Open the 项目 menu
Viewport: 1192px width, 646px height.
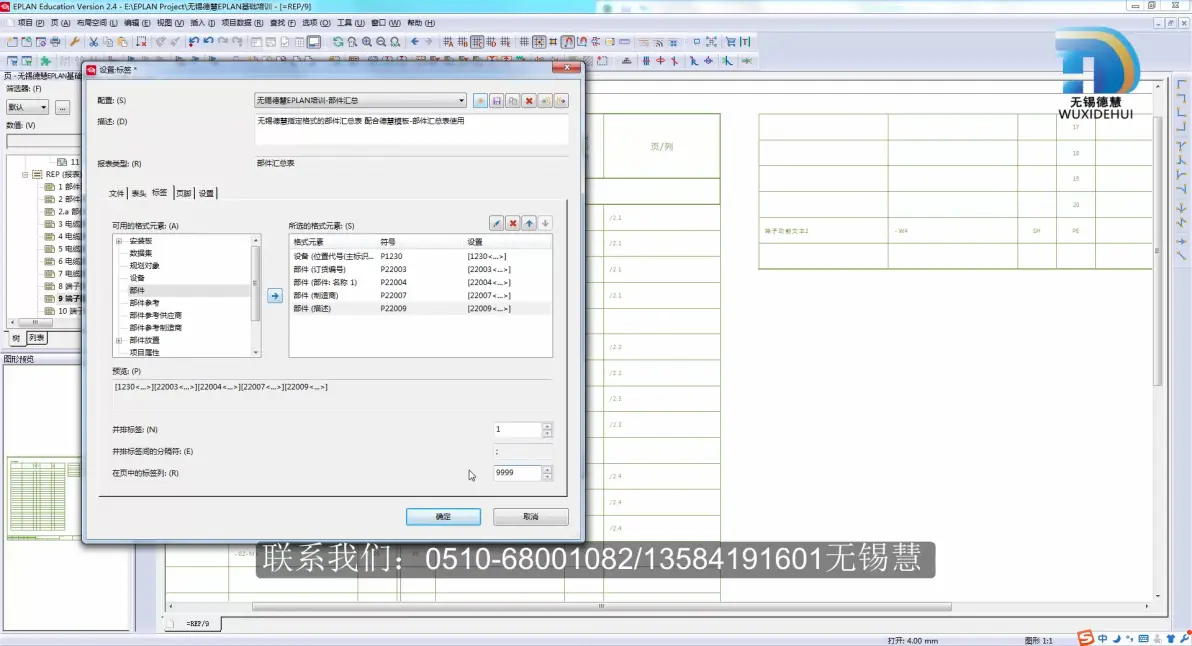[30, 23]
